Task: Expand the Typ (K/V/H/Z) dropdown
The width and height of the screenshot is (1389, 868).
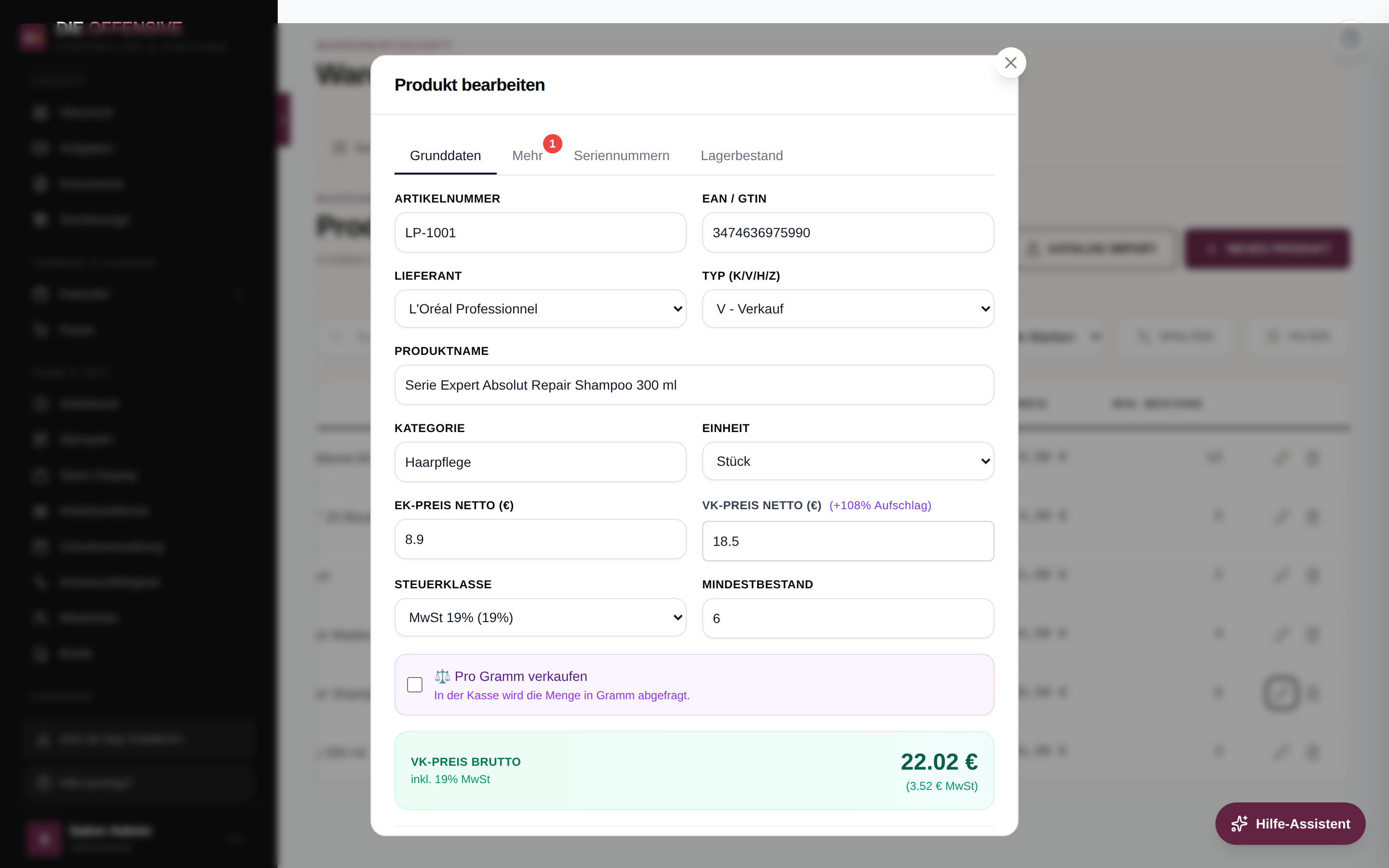Action: pos(848,309)
